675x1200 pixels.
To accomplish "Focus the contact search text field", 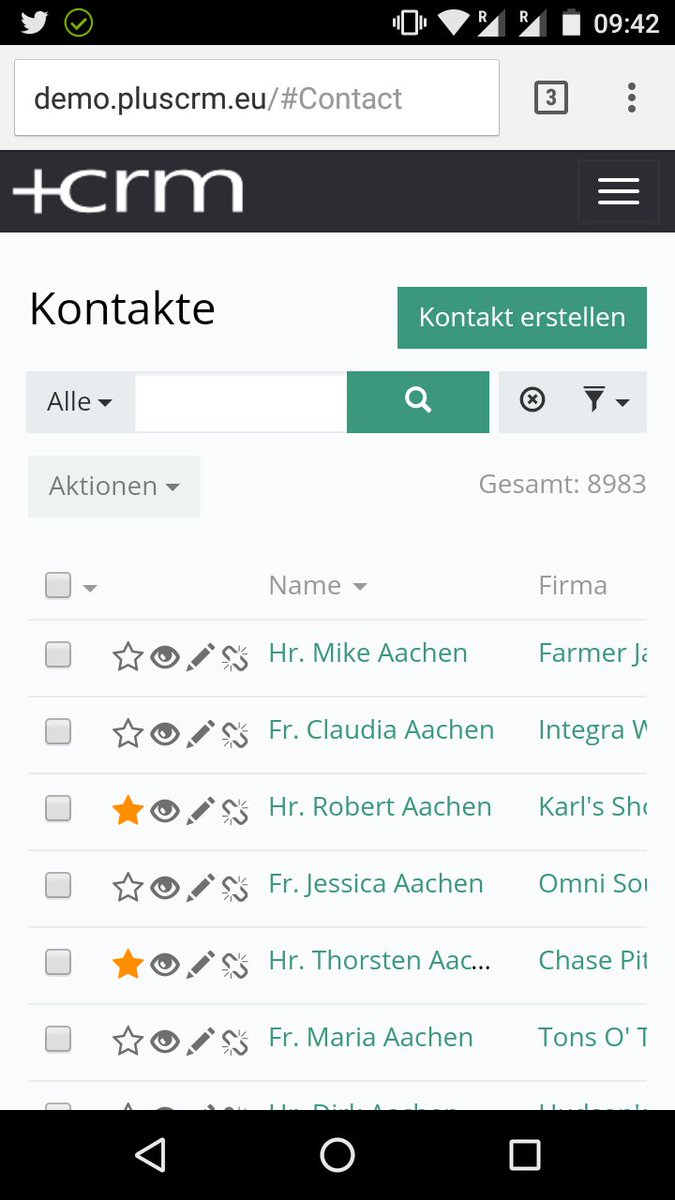I will 241,402.
